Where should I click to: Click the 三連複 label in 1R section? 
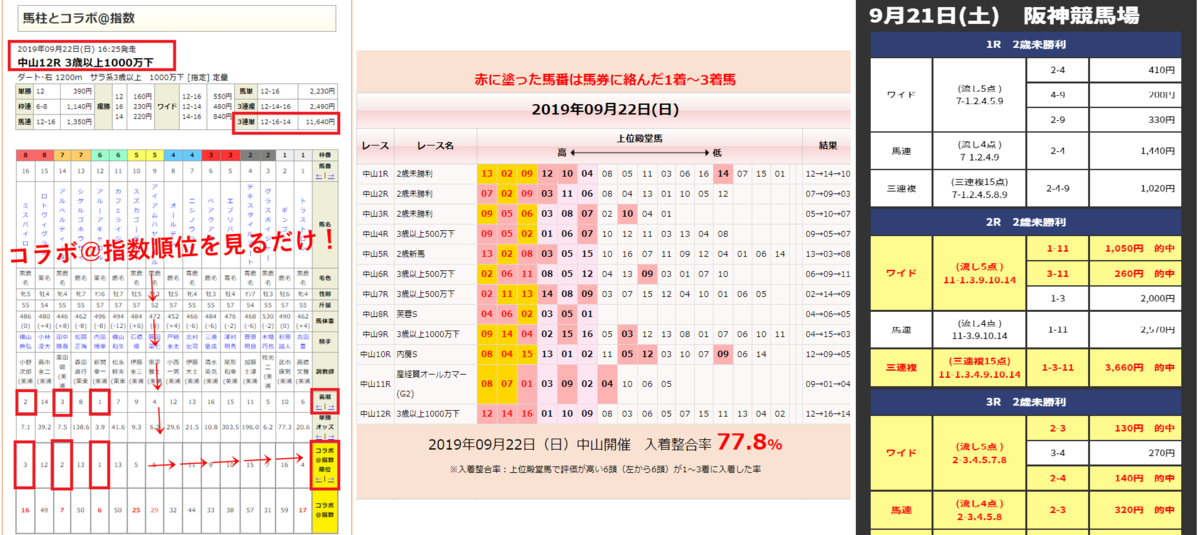tap(901, 187)
